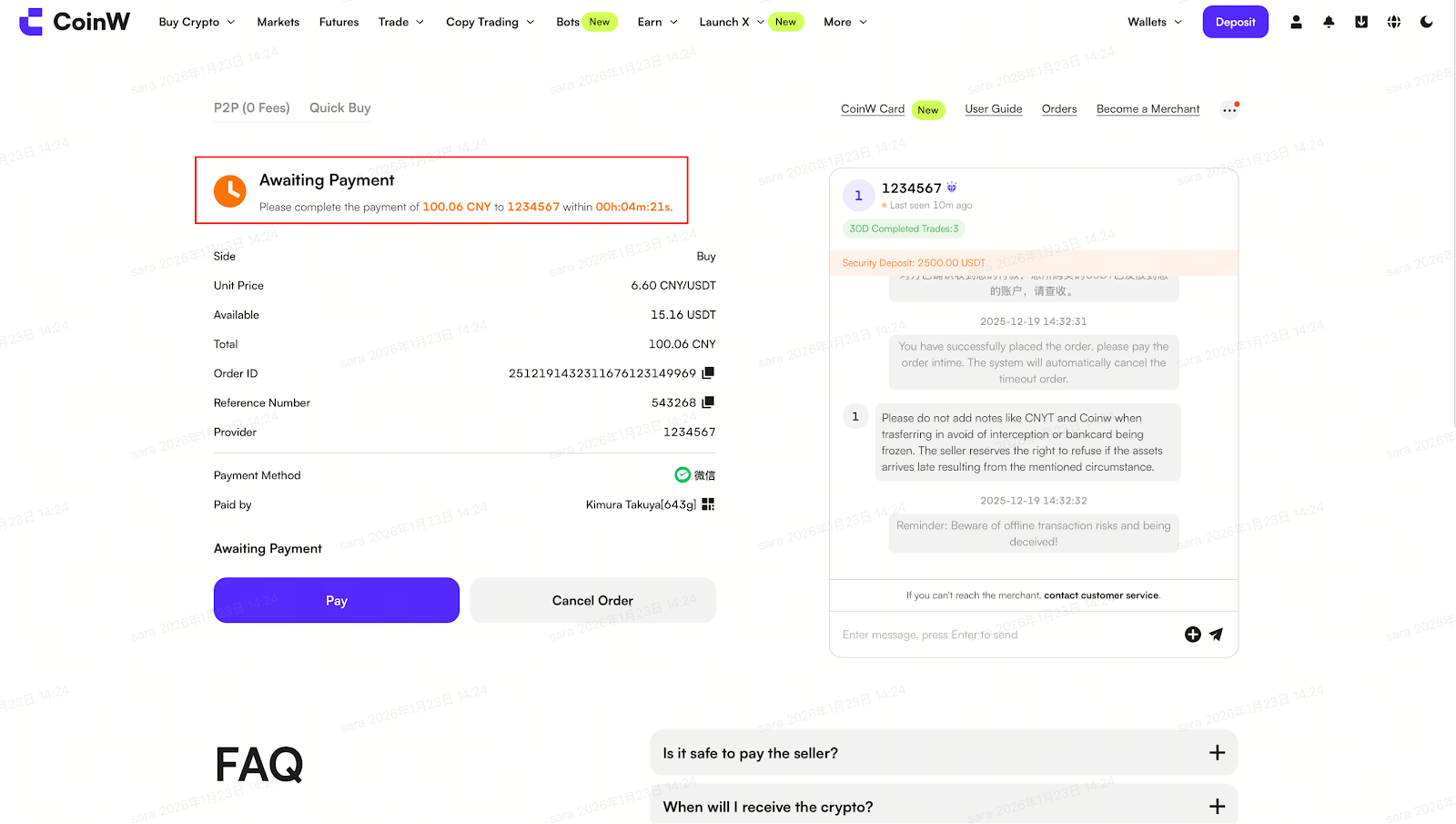Click the CoinW logo icon
1456x824 pixels.
[32, 22]
